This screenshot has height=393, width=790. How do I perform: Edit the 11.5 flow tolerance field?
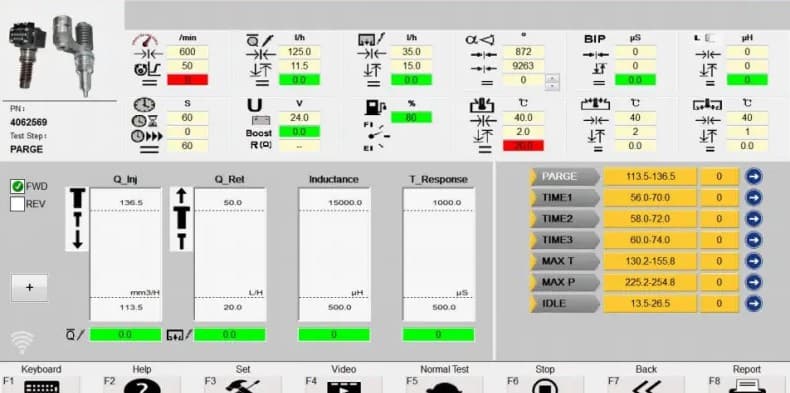(299, 66)
